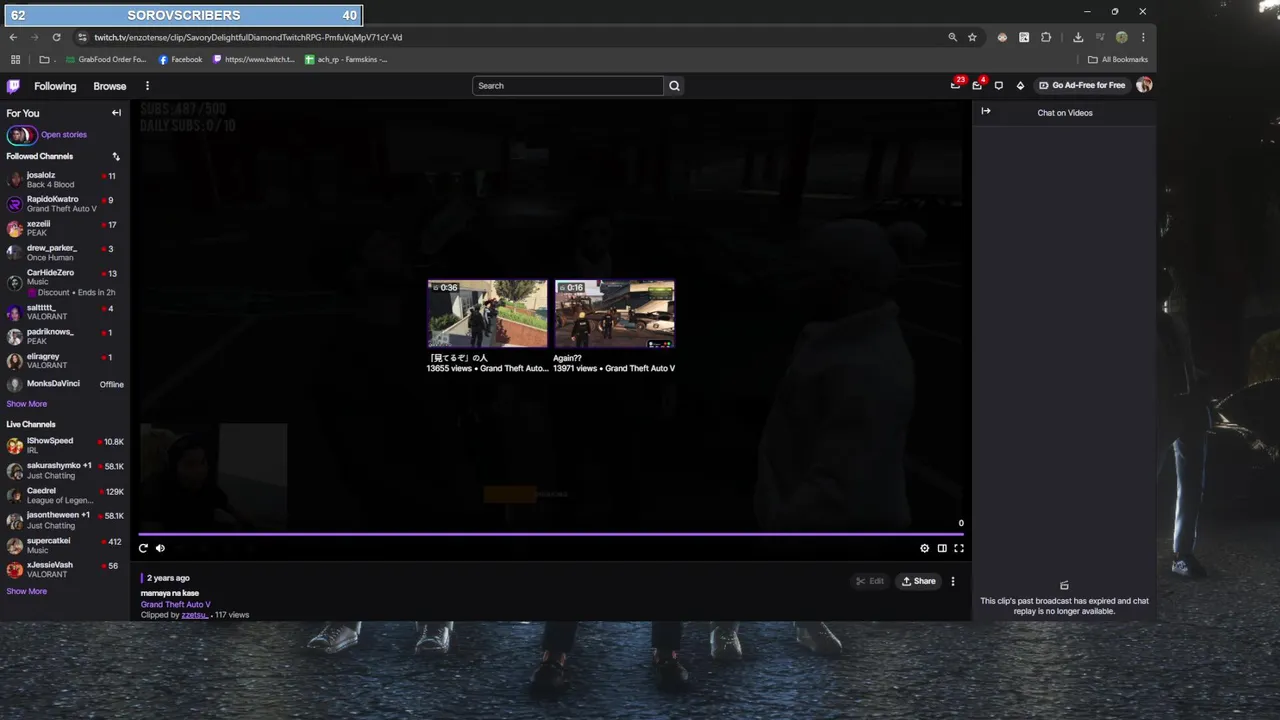Open the whispers speech bubble icon
The image size is (1280, 720).
pyautogui.click(x=998, y=85)
